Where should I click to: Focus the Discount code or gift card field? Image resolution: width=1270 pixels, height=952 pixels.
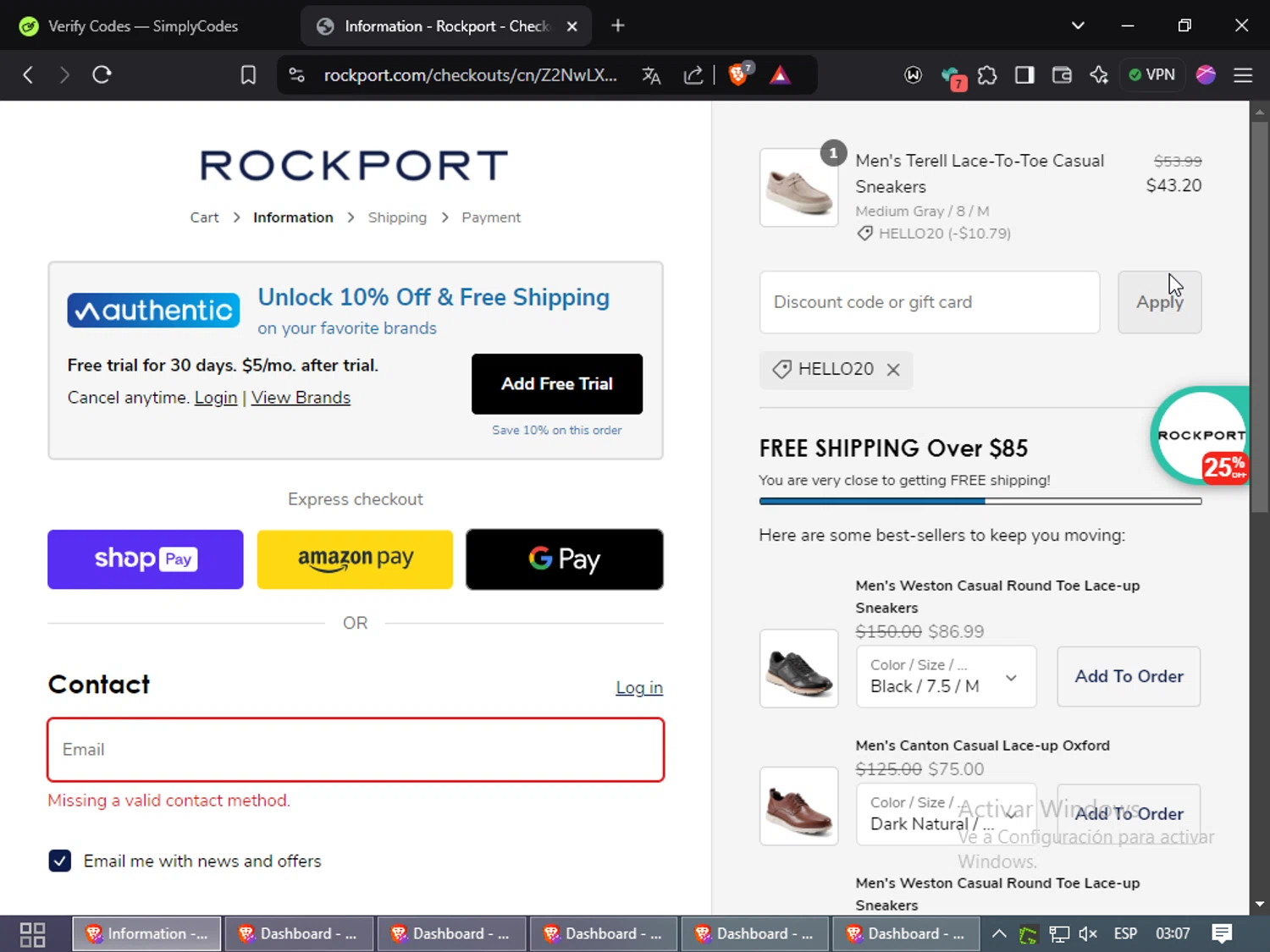[x=930, y=302]
